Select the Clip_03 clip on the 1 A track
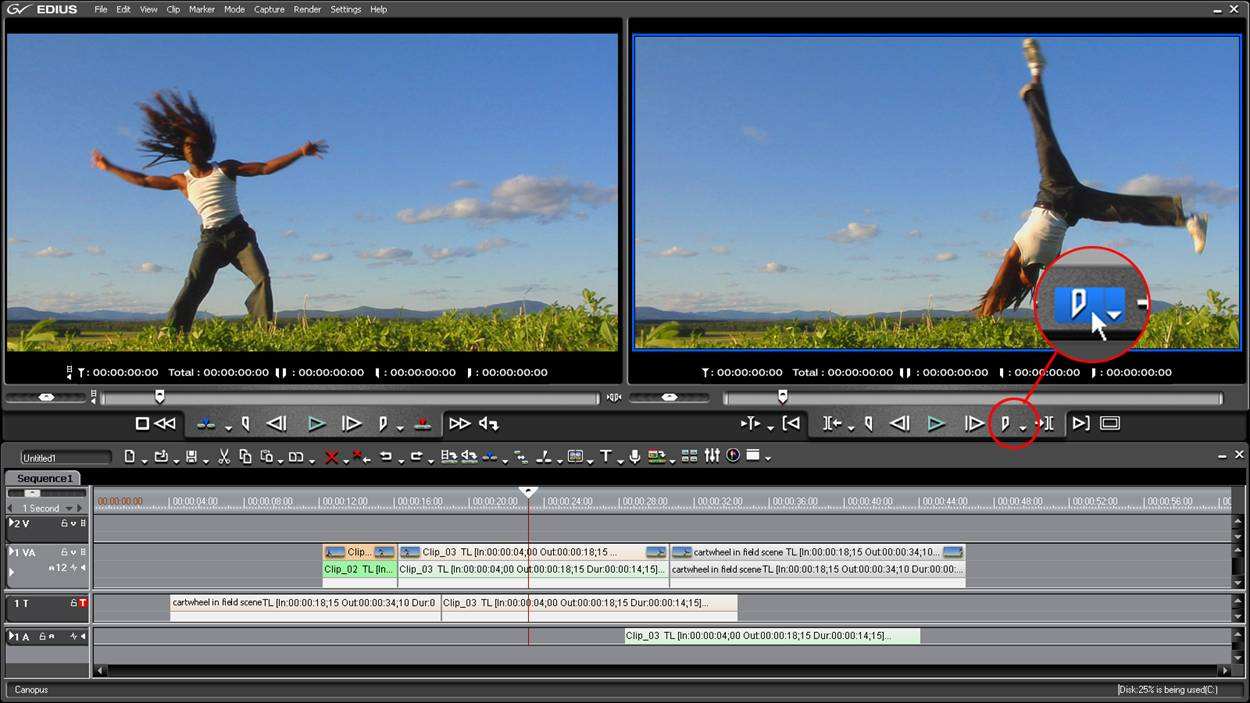Viewport: 1250px width, 703px height. point(772,636)
